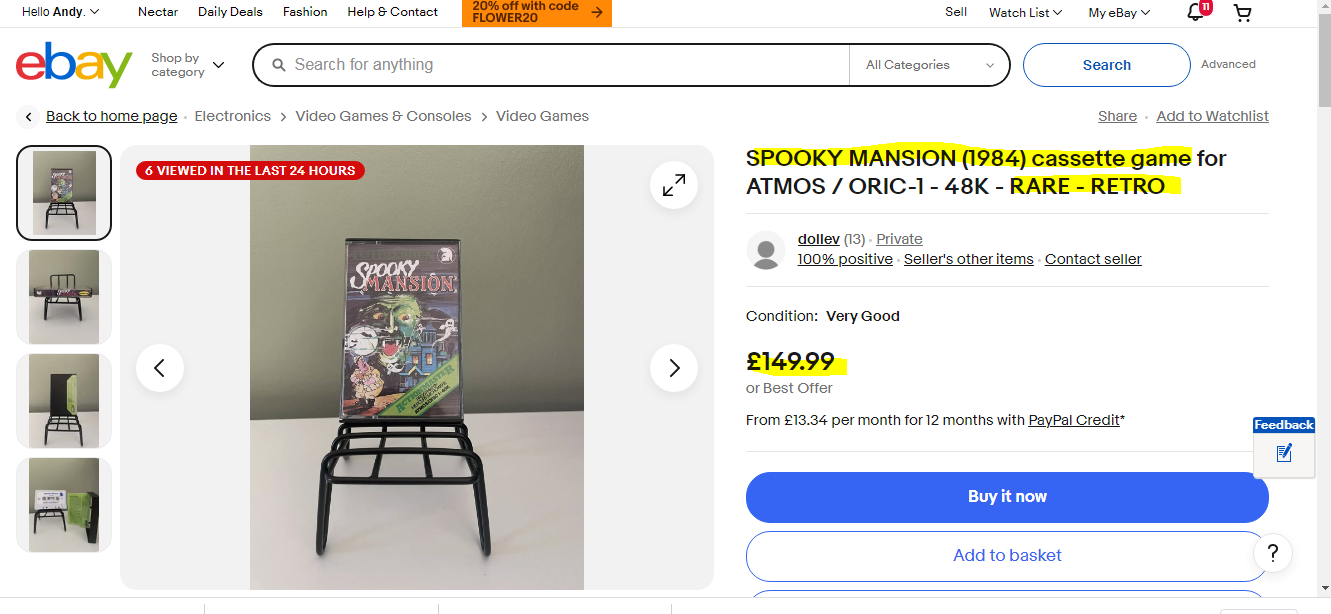Click the eBay logo
Image resolution: width=1331 pixels, height=614 pixels.
[74, 65]
